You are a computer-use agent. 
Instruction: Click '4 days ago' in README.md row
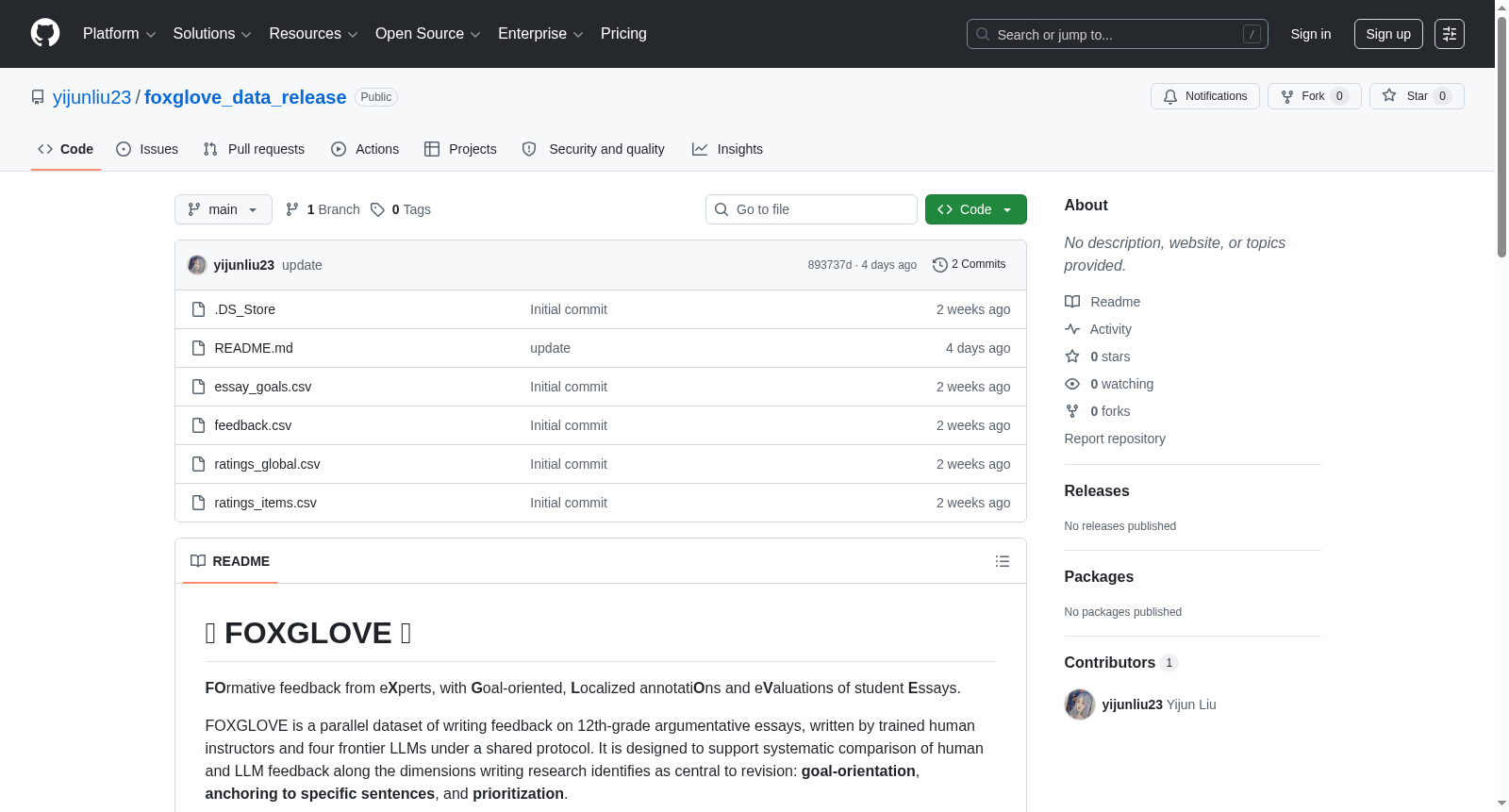click(978, 348)
